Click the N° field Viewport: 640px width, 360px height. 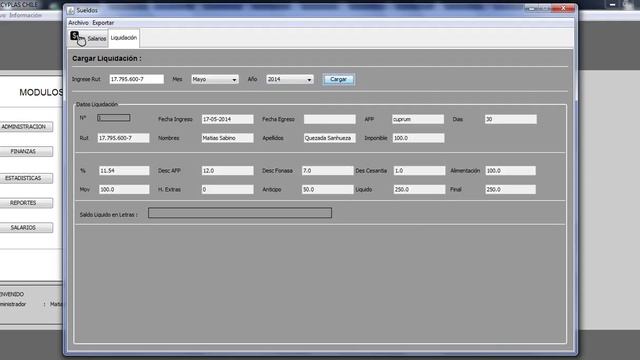point(113,118)
